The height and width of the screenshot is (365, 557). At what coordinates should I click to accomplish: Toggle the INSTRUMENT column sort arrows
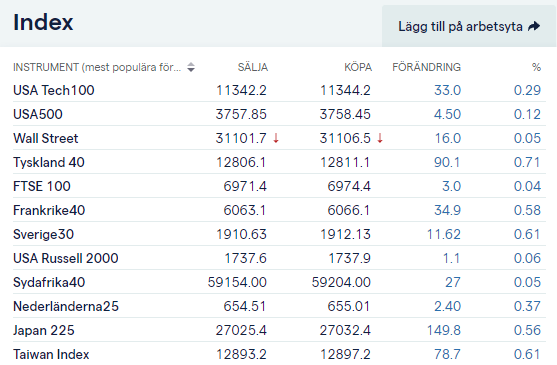[191, 67]
